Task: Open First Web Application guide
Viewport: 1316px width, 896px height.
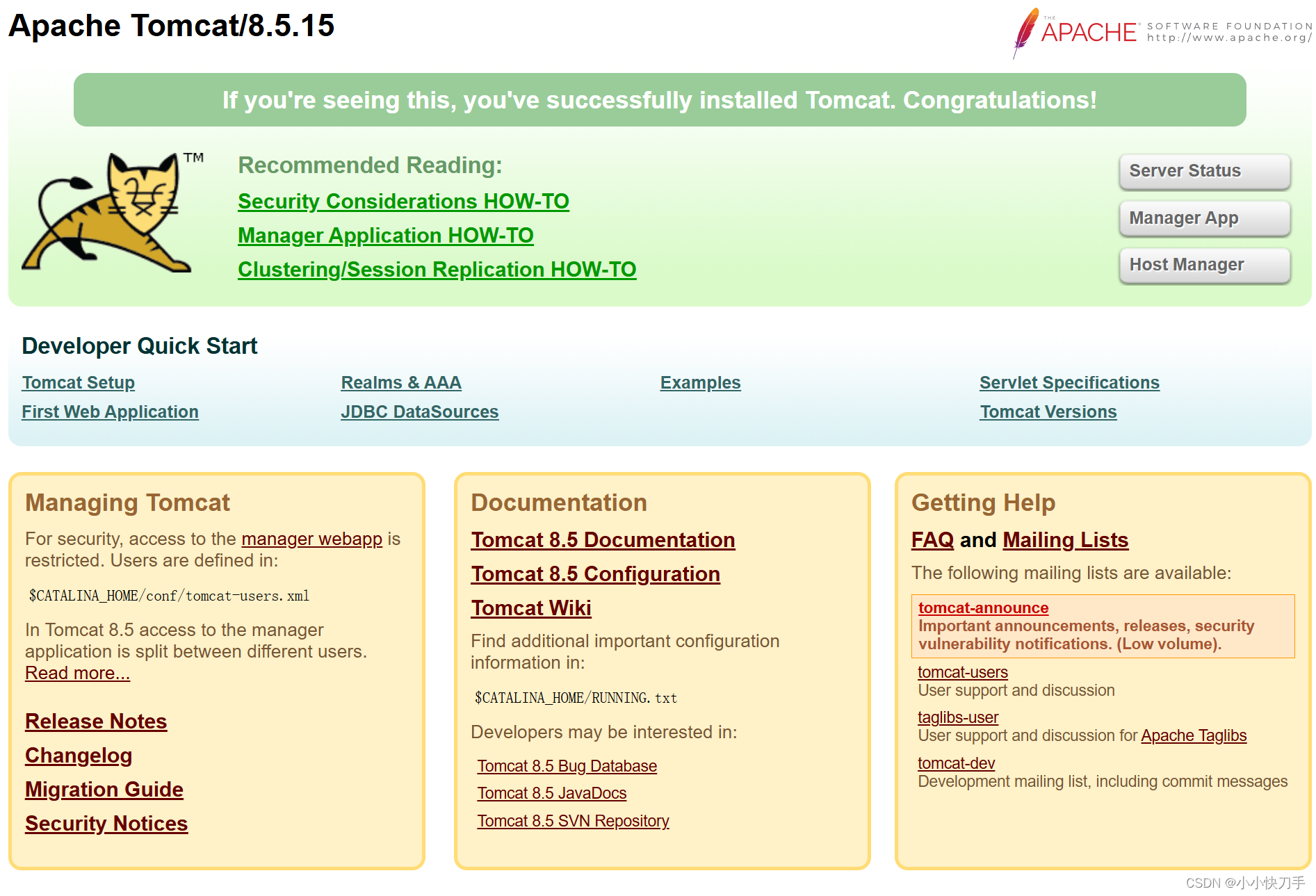Action: [x=111, y=412]
